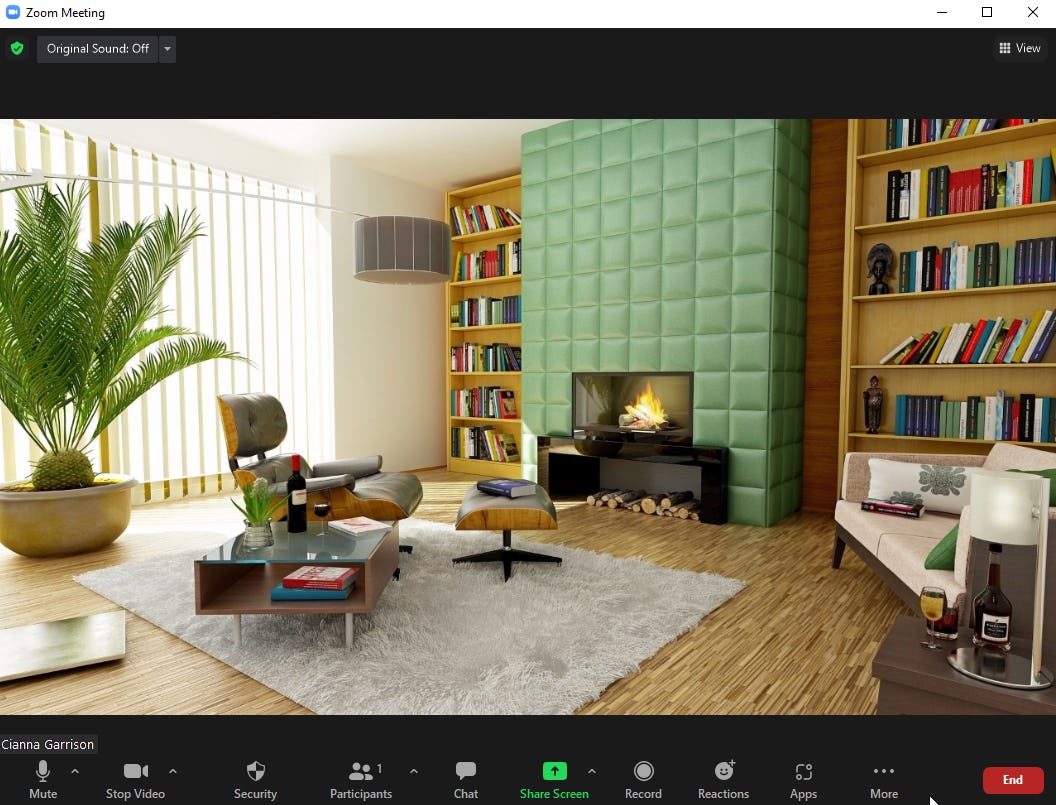Expand Share Screen advanced options arrow

[591, 771]
